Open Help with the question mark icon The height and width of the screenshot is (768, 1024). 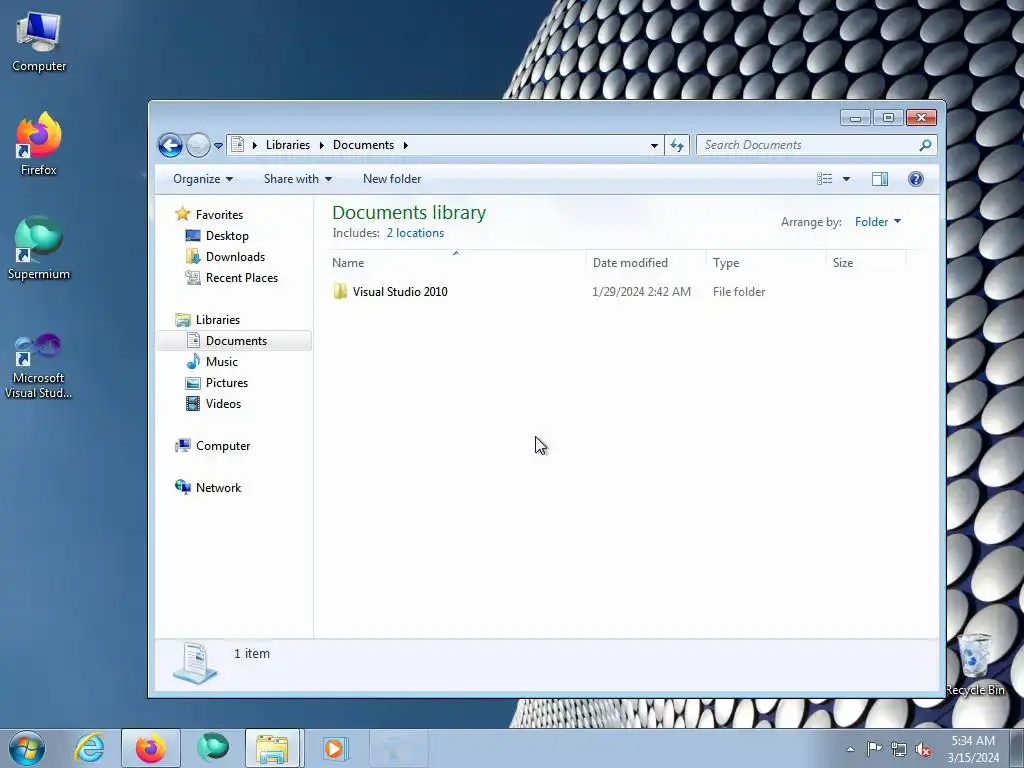pos(916,179)
